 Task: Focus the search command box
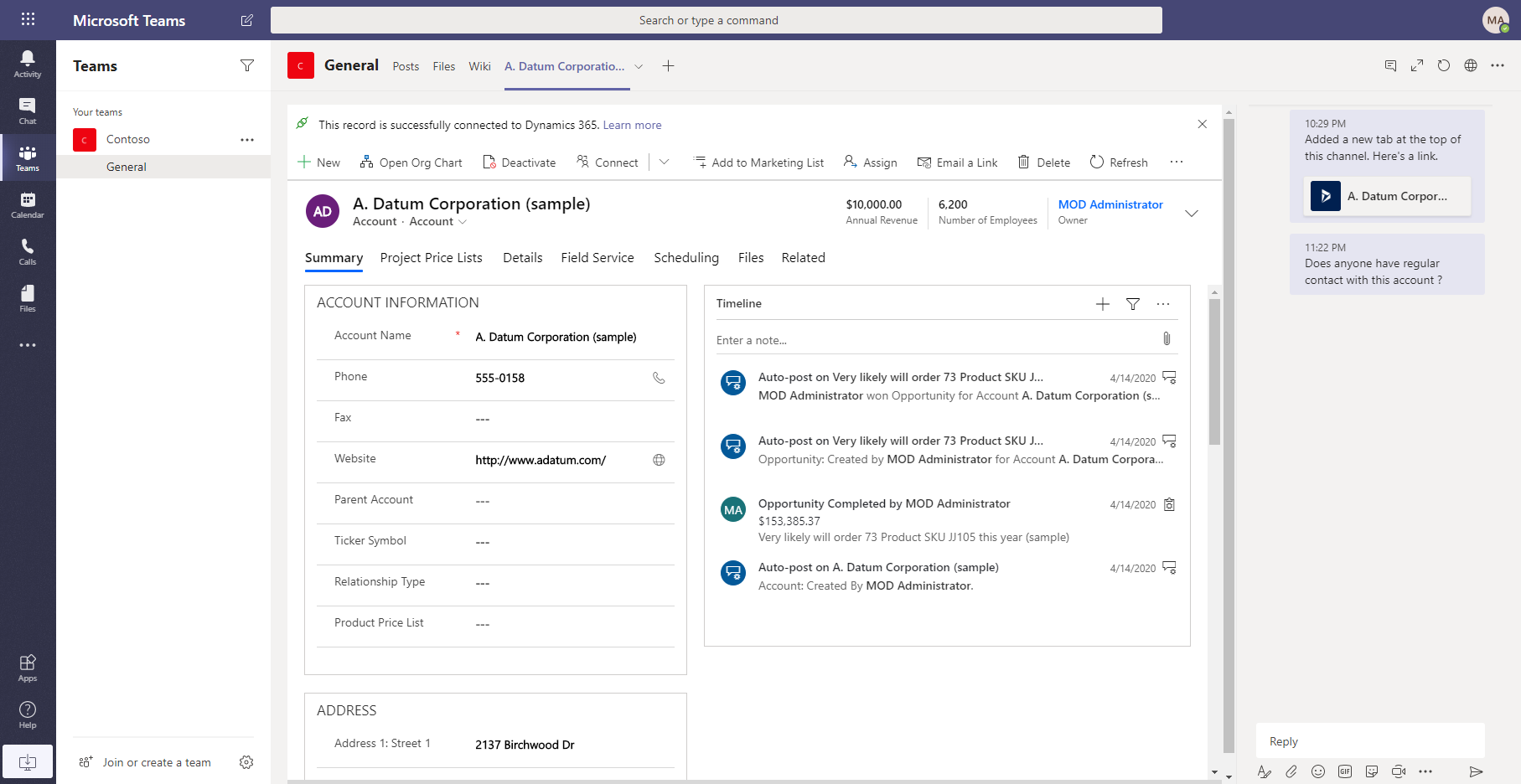[717, 20]
